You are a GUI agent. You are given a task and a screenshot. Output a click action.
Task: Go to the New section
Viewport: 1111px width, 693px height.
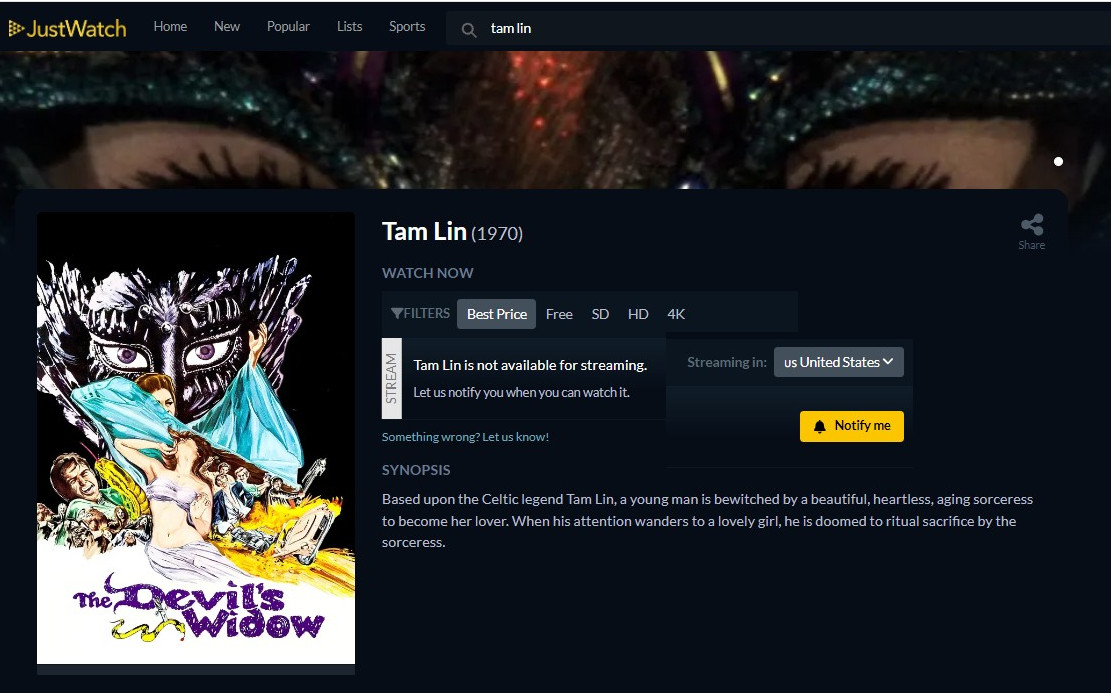(227, 26)
